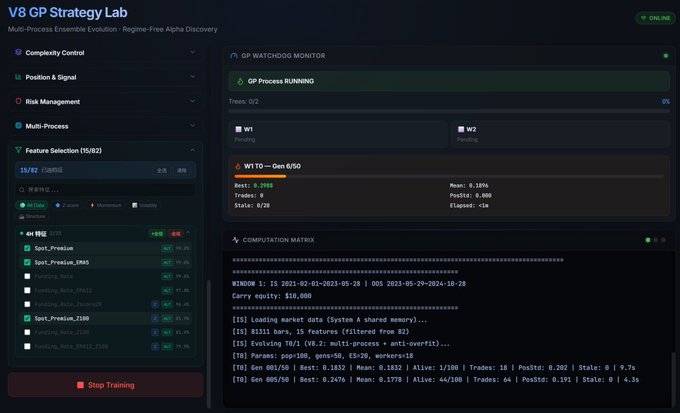Click the Complexity Control layers icon
The image size is (680, 413).
(x=18, y=52)
